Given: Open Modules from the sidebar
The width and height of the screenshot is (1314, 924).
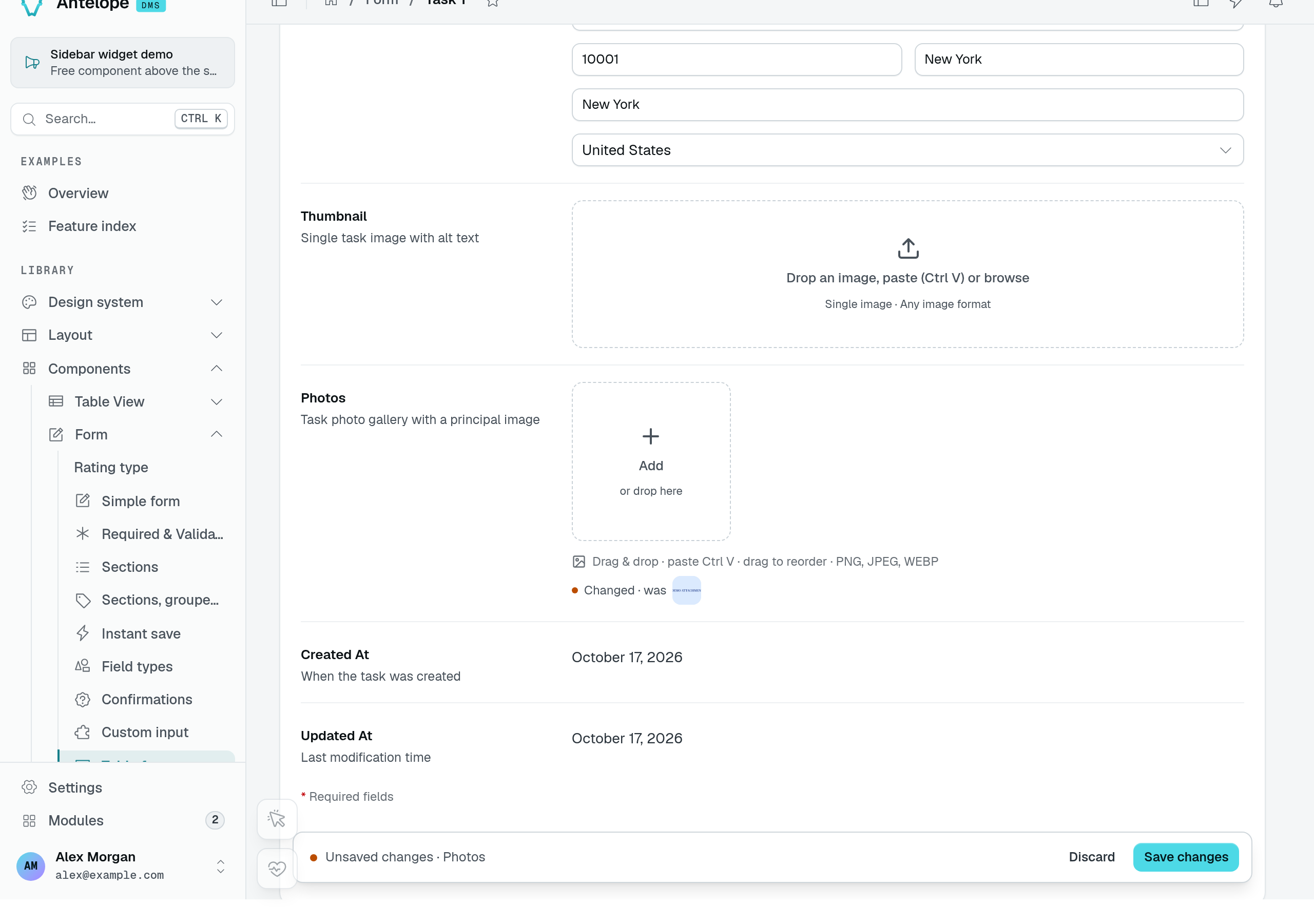Looking at the screenshot, I should [x=122, y=820].
